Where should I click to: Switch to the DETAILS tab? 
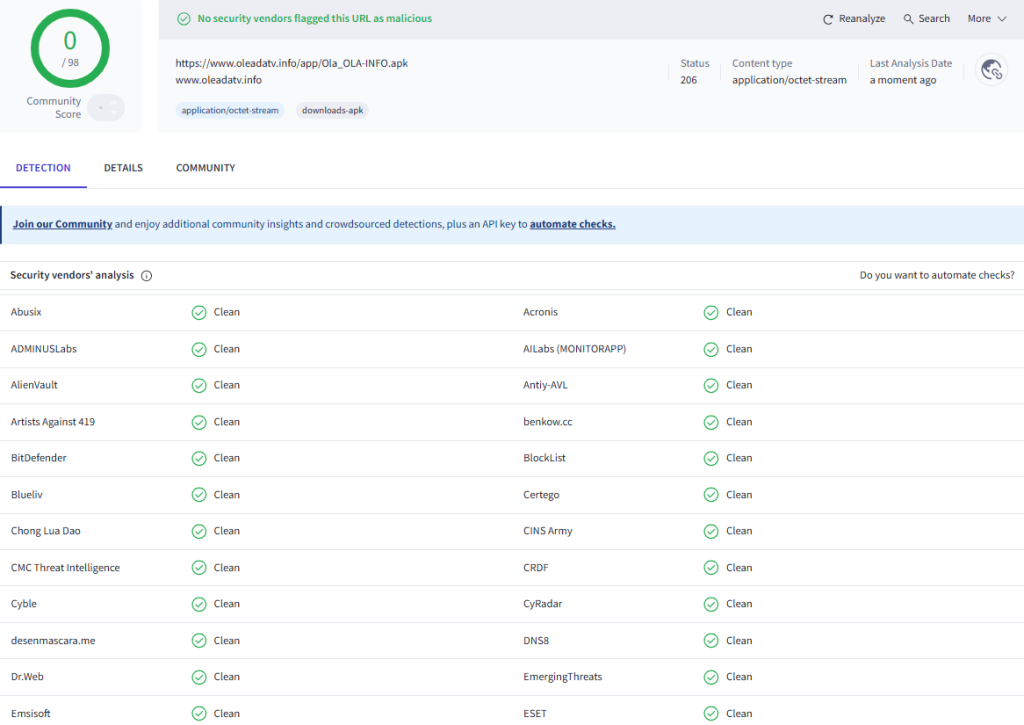click(123, 168)
